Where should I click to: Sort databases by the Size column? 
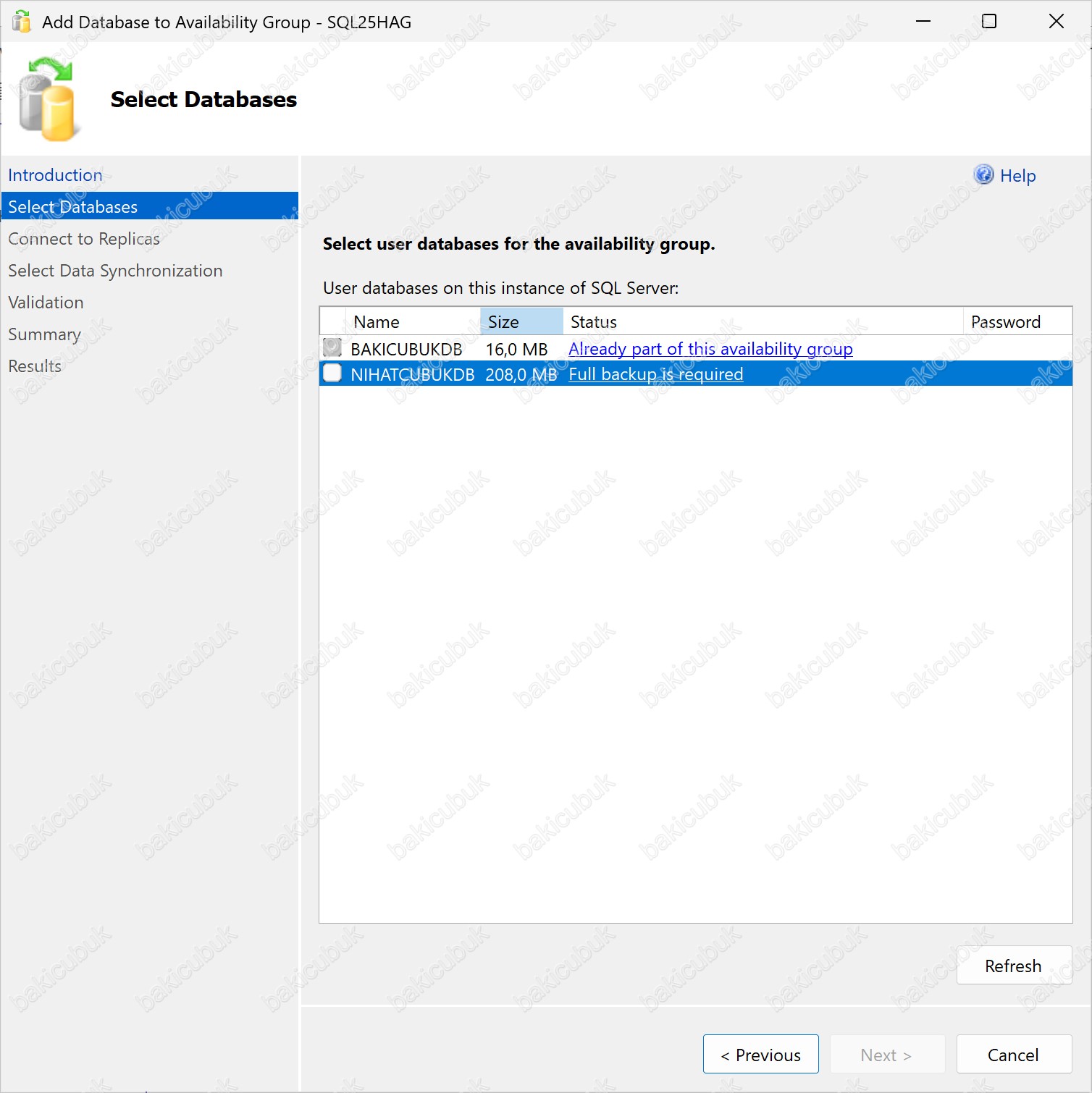(x=520, y=322)
